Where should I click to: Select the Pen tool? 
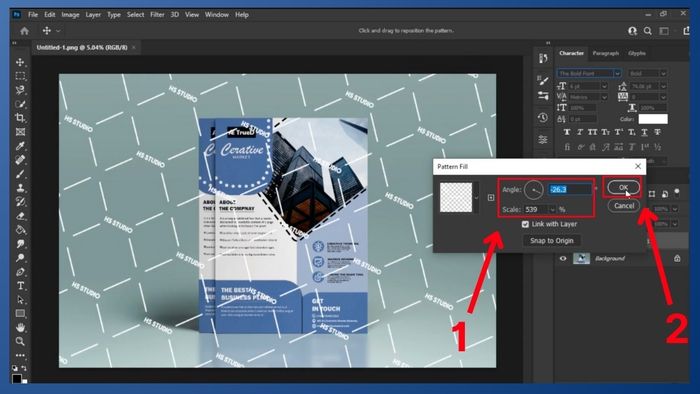pyautogui.click(x=20, y=272)
